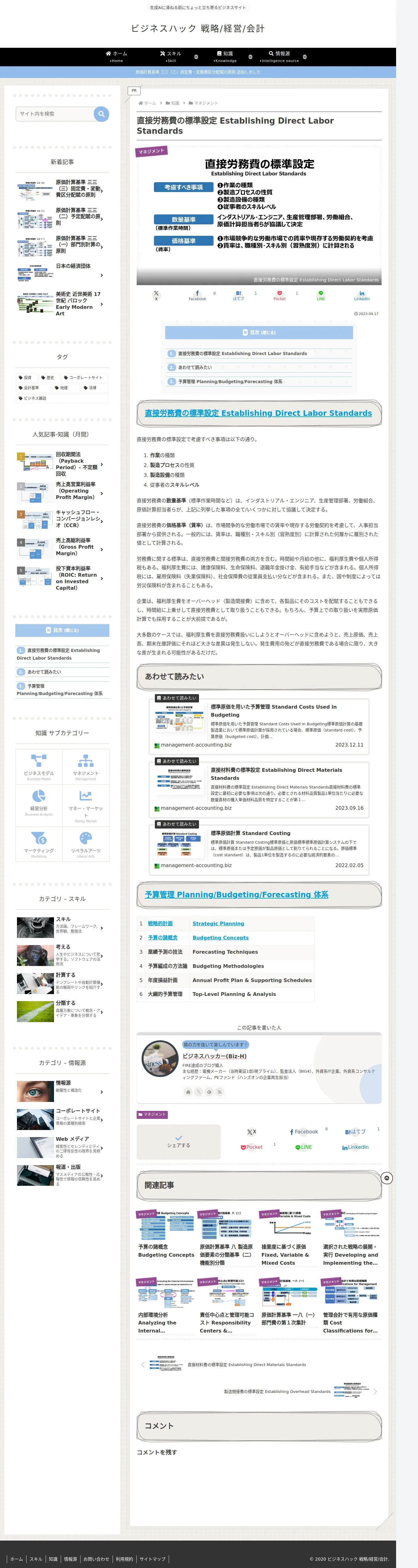Share on X from the top share row
Screen dimensions: 418x1568
pos(156,295)
